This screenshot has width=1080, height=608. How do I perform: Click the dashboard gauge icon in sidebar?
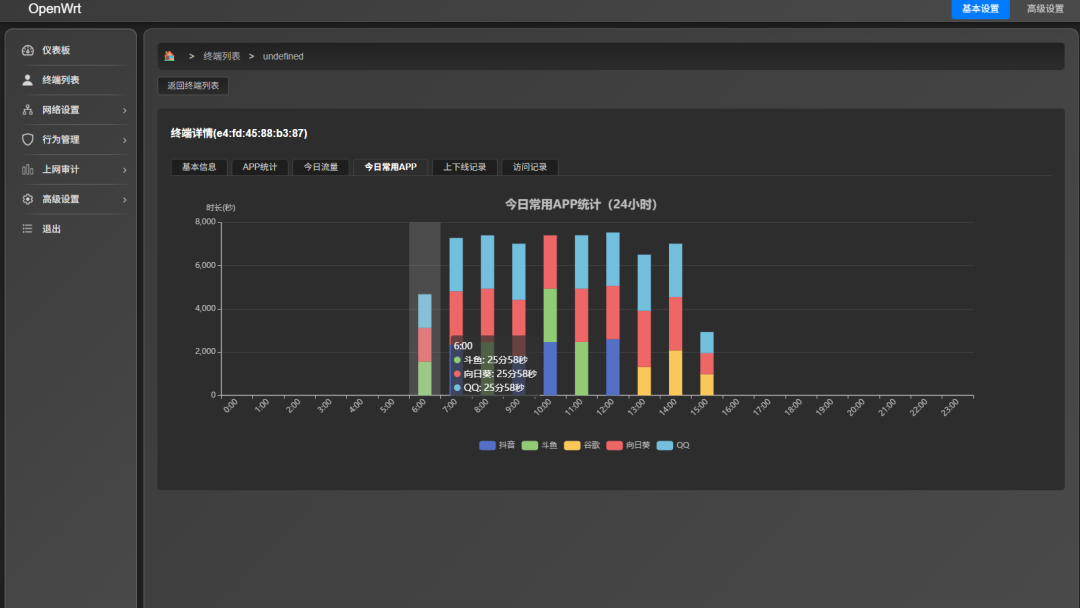click(x=28, y=50)
